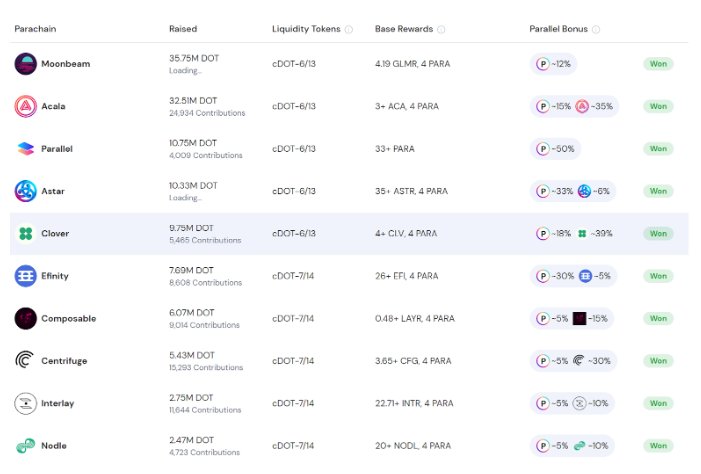Sort by the Raised column header
The height and width of the screenshot is (474, 701).
pos(183,29)
